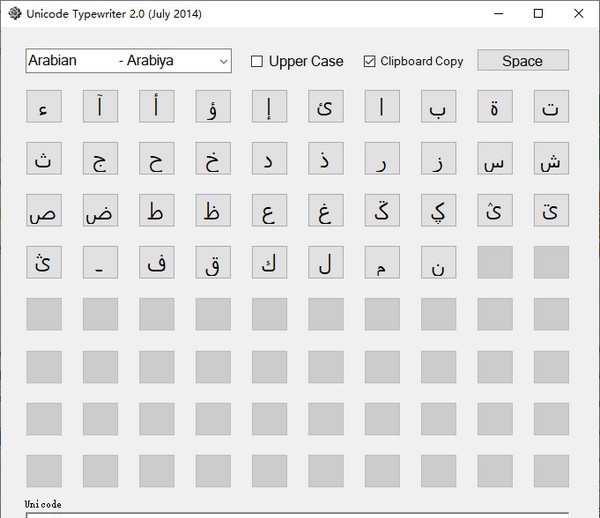Close the Unicode Typewriter window
Viewport: 600px width, 518px height.
point(579,14)
